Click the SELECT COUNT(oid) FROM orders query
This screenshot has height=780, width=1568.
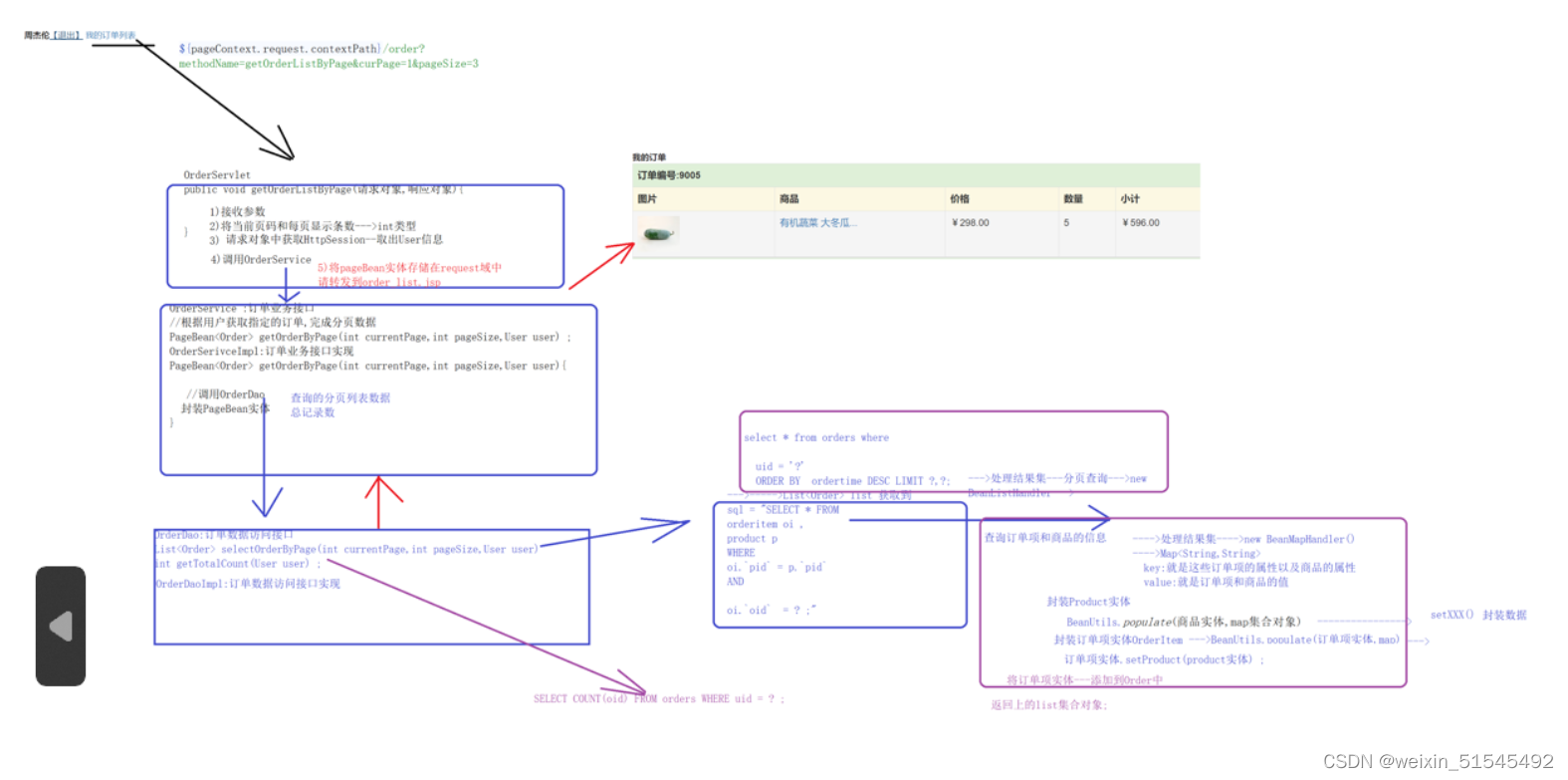(x=659, y=699)
